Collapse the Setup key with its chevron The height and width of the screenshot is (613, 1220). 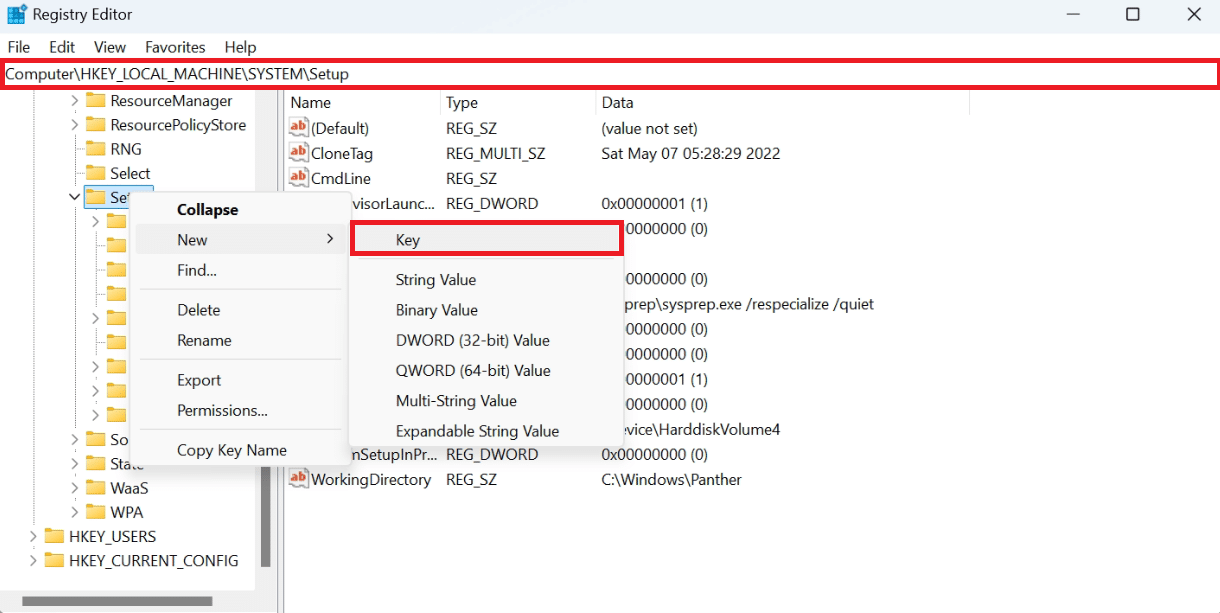point(74,197)
